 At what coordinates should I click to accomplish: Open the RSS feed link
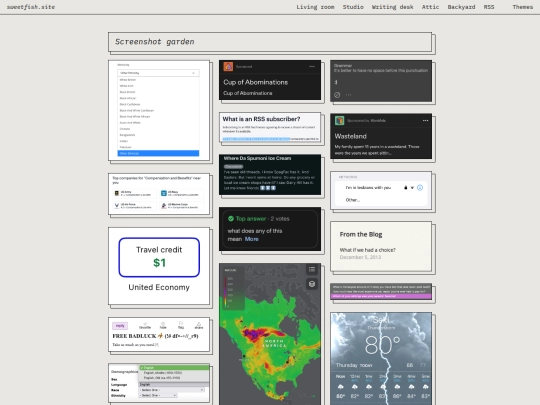coord(489,7)
